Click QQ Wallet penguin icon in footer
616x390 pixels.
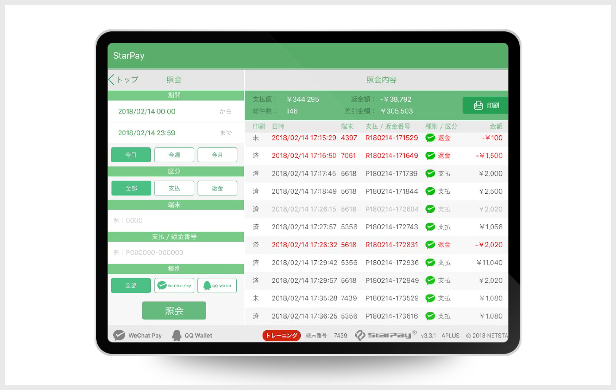click(176, 335)
